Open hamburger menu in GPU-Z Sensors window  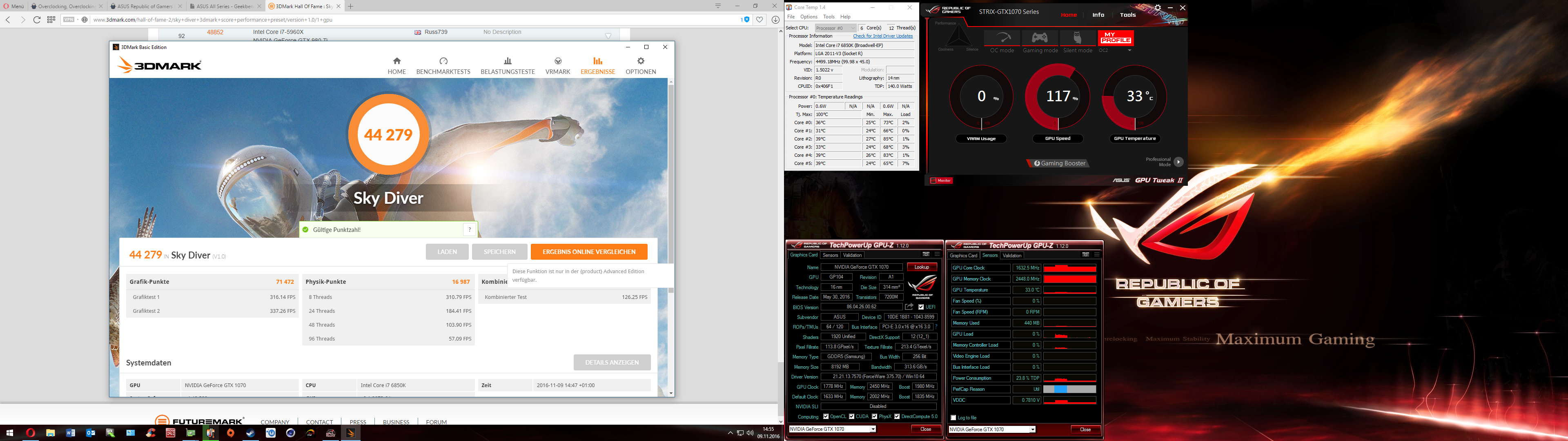[1097, 255]
